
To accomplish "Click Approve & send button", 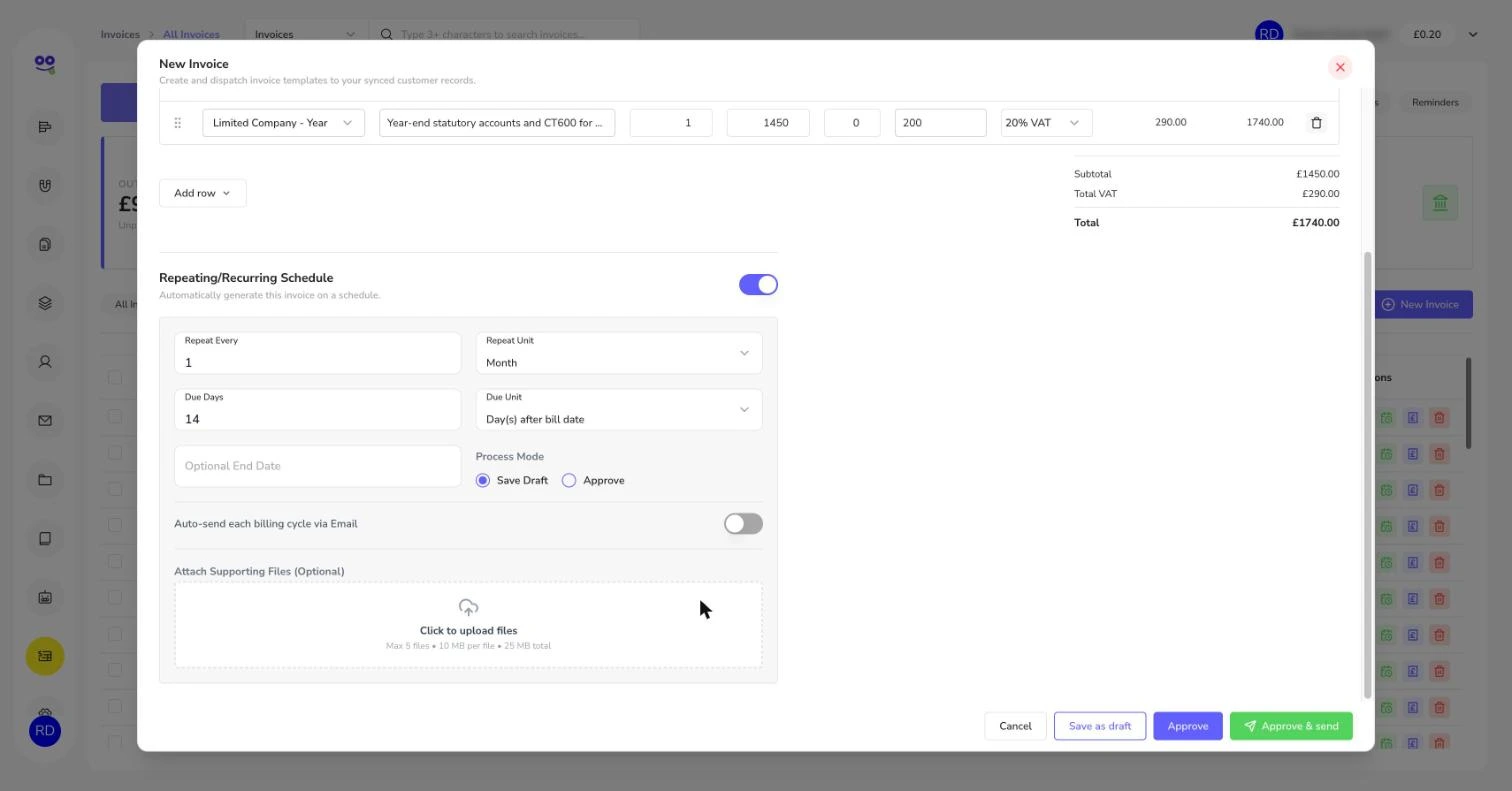I will (x=1291, y=726).
